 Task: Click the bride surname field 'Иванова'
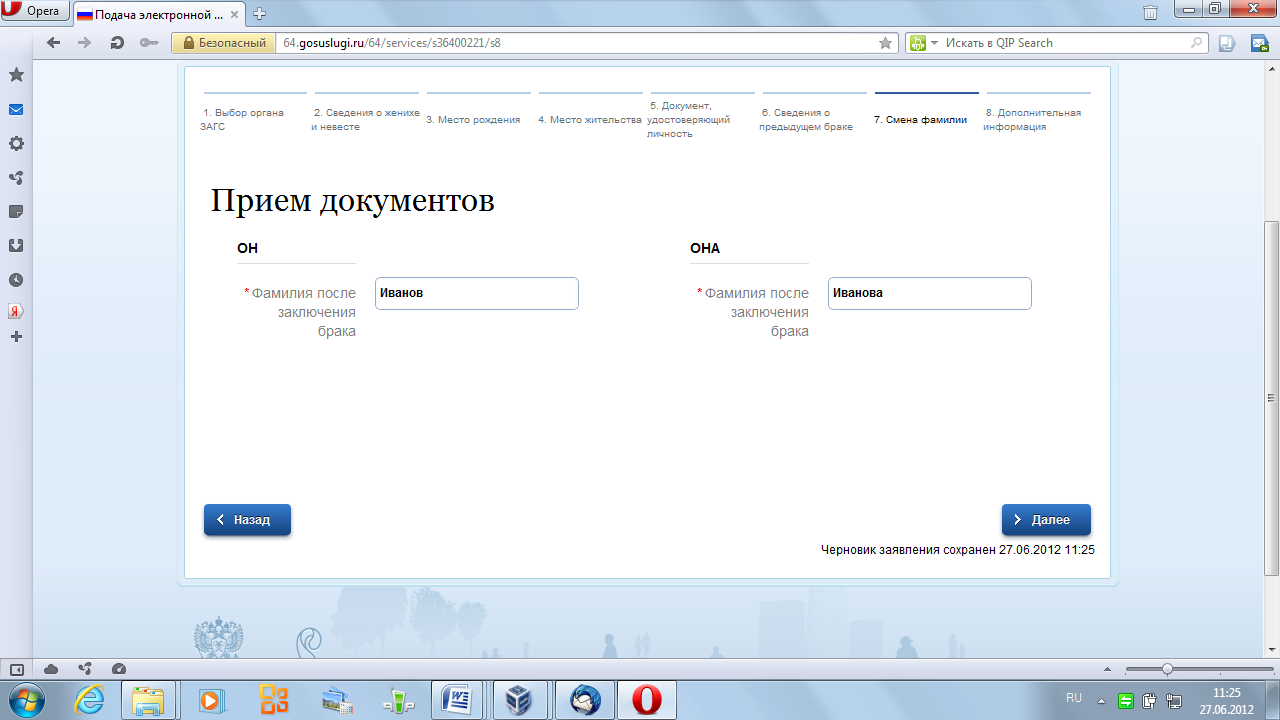point(930,293)
